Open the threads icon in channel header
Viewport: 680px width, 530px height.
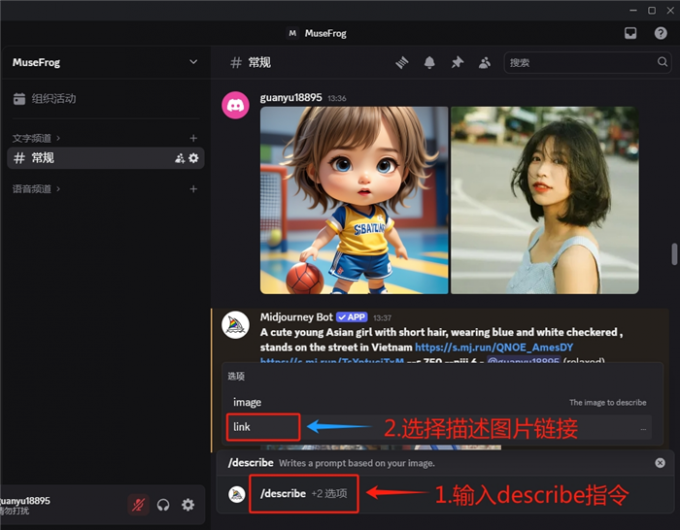coord(402,62)
